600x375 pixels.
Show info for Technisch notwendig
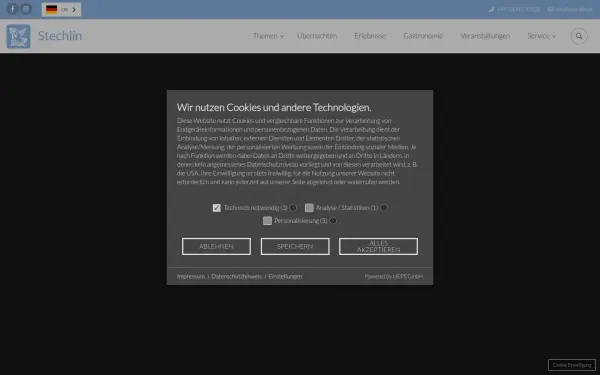pos(293,208)
